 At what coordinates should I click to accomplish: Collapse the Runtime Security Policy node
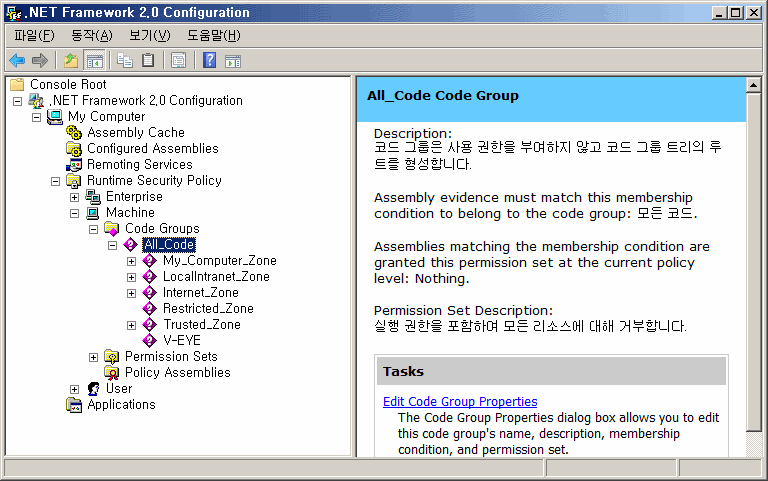tap(55, 182)
